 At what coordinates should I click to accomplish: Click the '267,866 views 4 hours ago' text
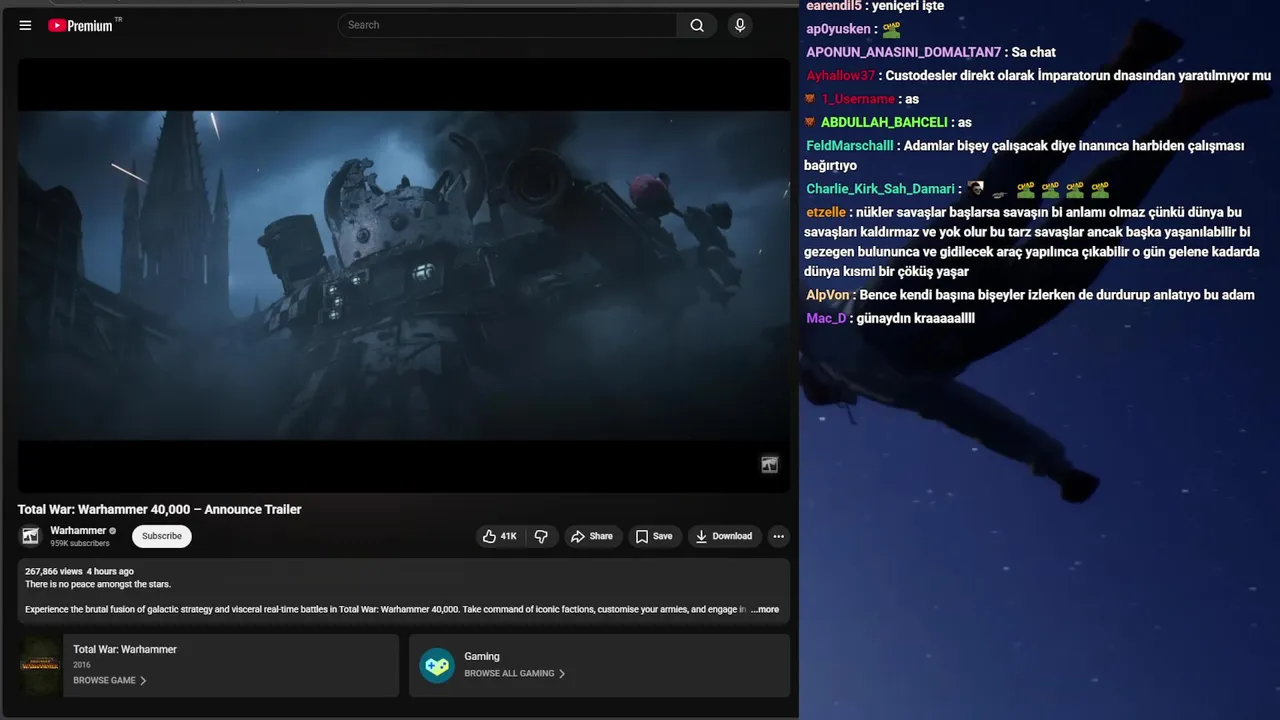point(79,571)
